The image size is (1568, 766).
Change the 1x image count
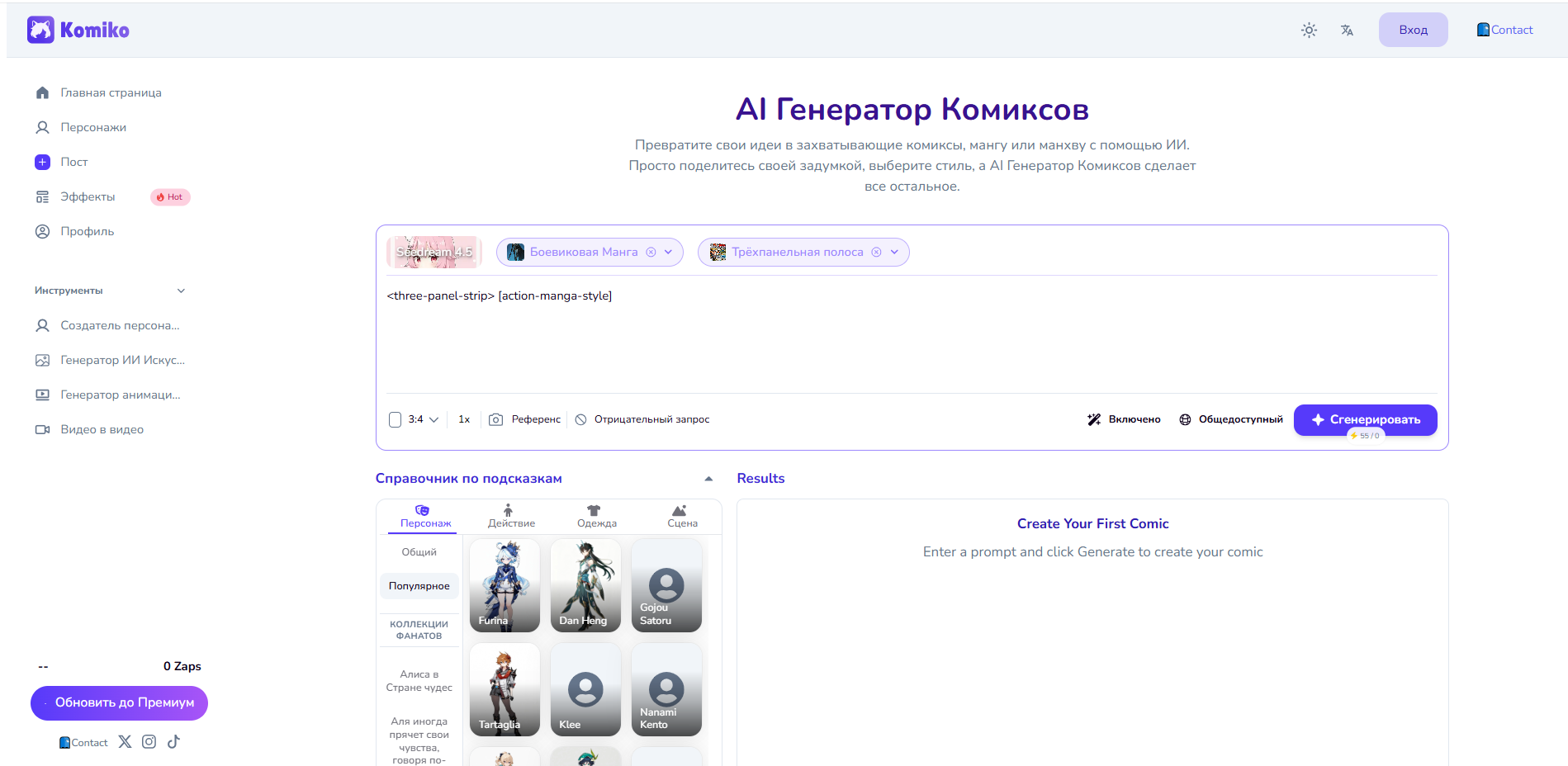pyautogui.click(x=464, y=419)
